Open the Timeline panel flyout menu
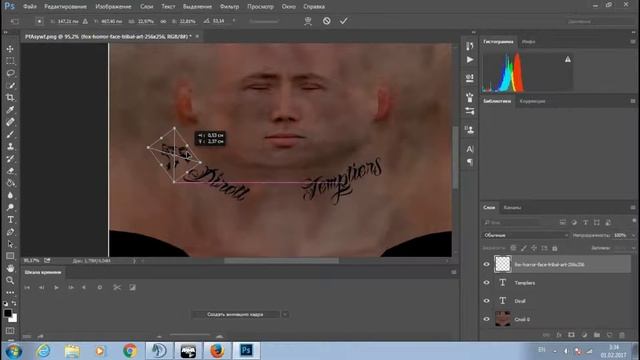 (x=453, y=272)
